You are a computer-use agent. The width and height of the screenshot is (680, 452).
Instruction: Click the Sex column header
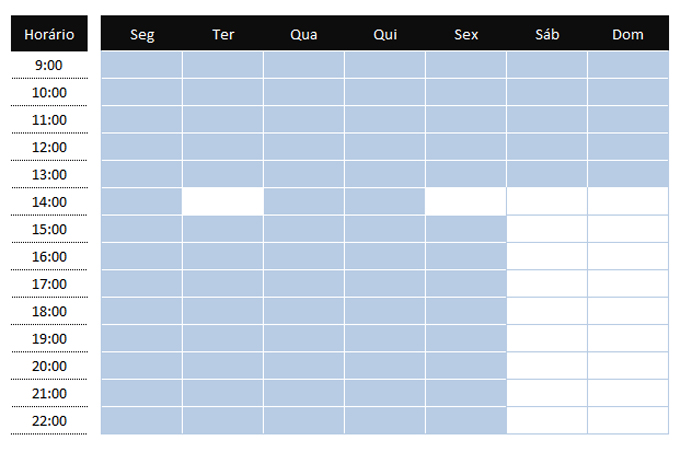[466, 34]
